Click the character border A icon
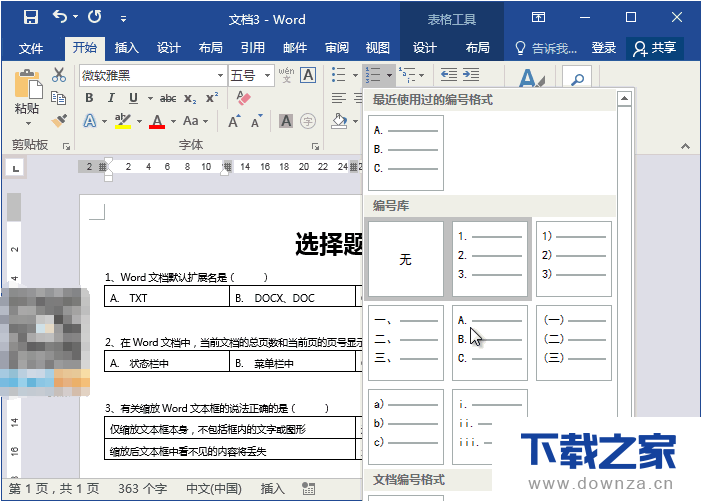This screenshot has width=702, height=502. point(308,75)
